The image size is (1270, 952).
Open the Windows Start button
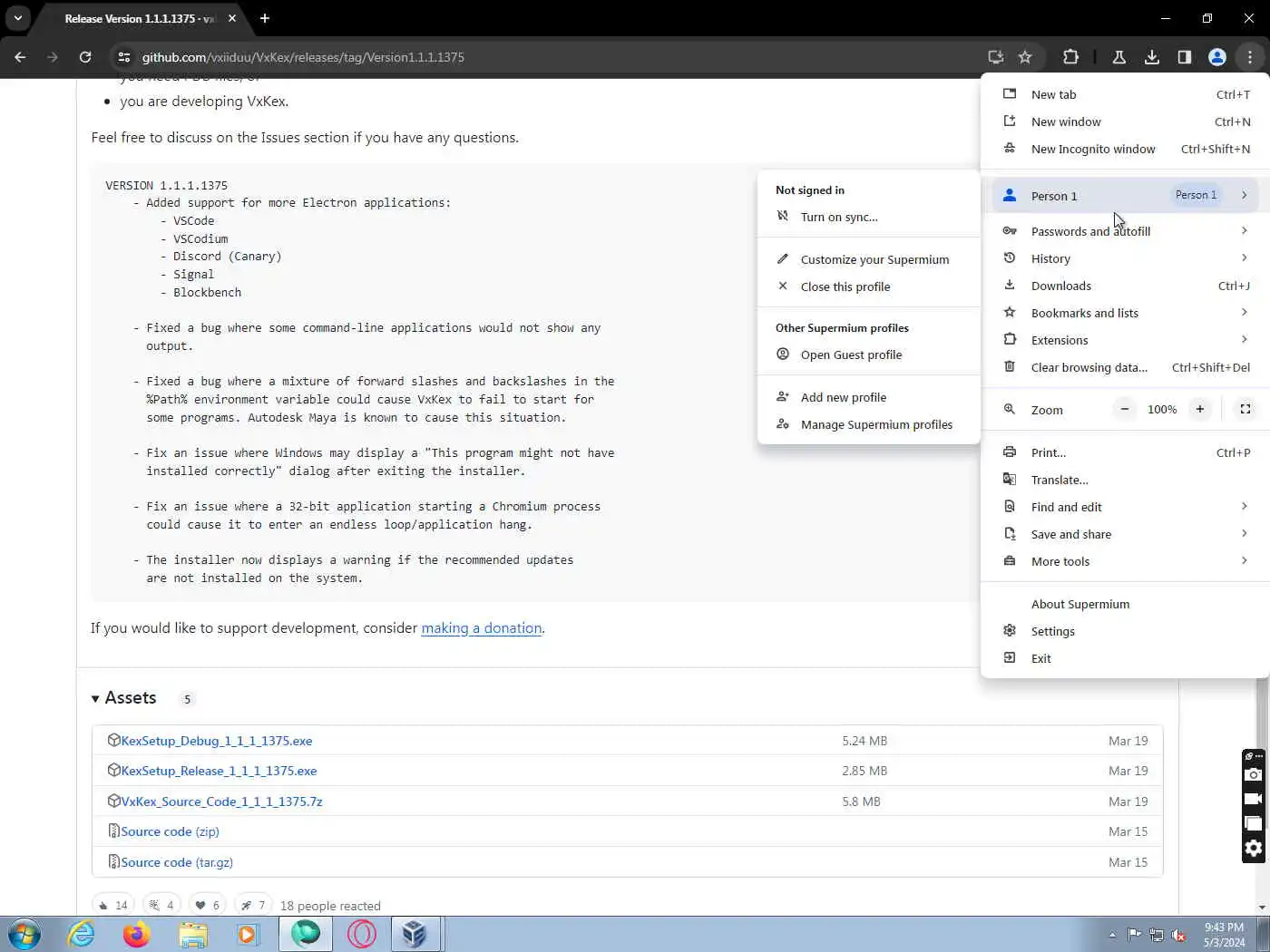pos(24,934)
